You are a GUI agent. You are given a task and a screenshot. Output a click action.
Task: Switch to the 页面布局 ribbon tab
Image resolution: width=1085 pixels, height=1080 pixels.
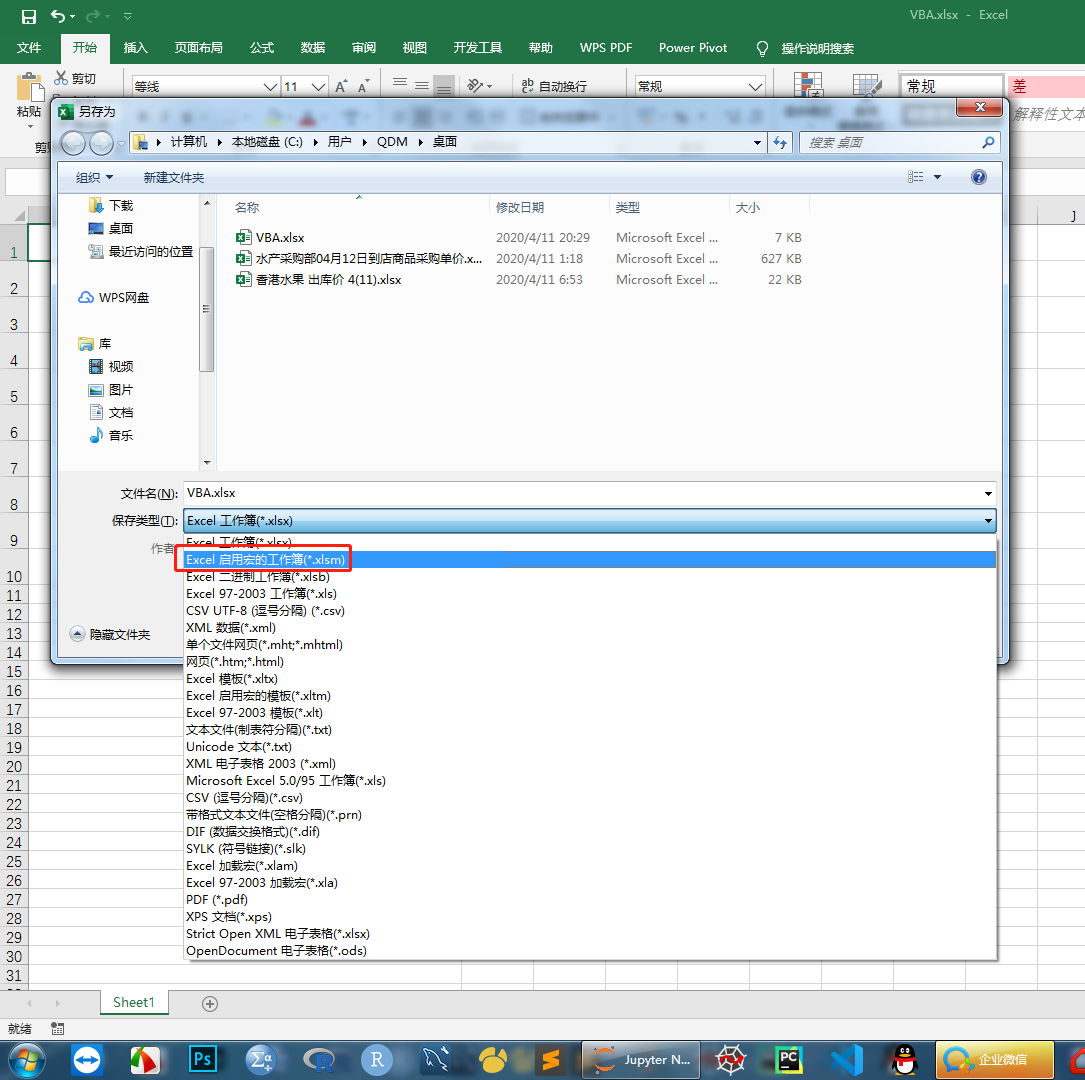point(199,48)
